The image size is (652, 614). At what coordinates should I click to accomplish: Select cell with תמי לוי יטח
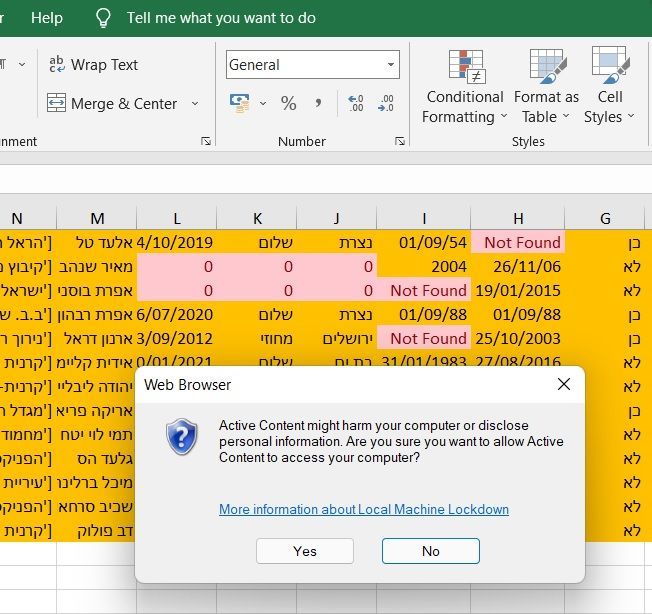coord(97,434)
